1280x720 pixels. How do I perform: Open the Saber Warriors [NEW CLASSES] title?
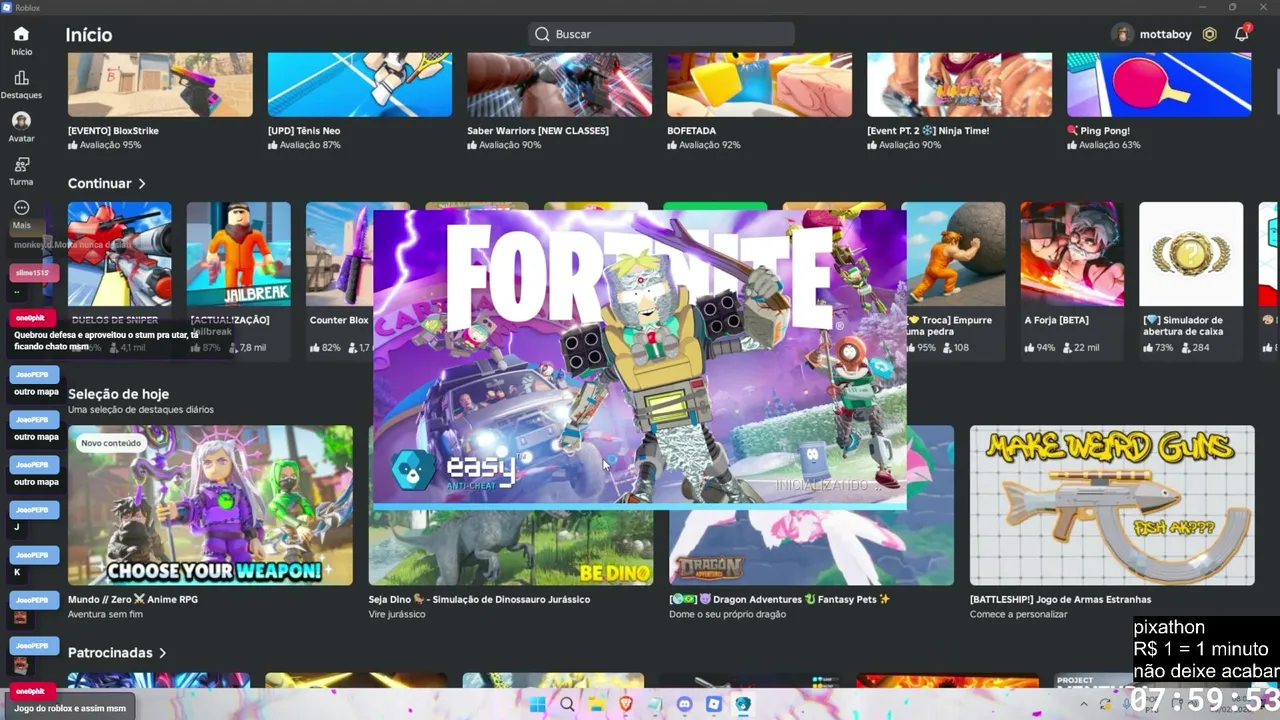click(x=538, y=131)
